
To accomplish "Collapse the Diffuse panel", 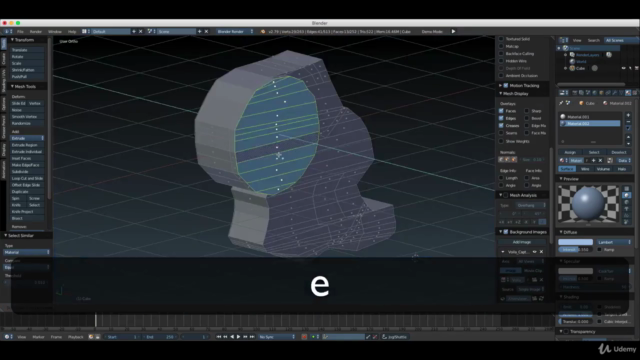I will 561,232.
